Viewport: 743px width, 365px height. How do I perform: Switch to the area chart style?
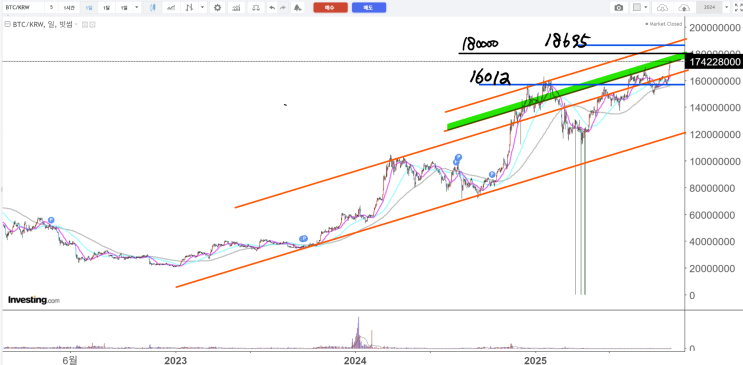(171, 8)
